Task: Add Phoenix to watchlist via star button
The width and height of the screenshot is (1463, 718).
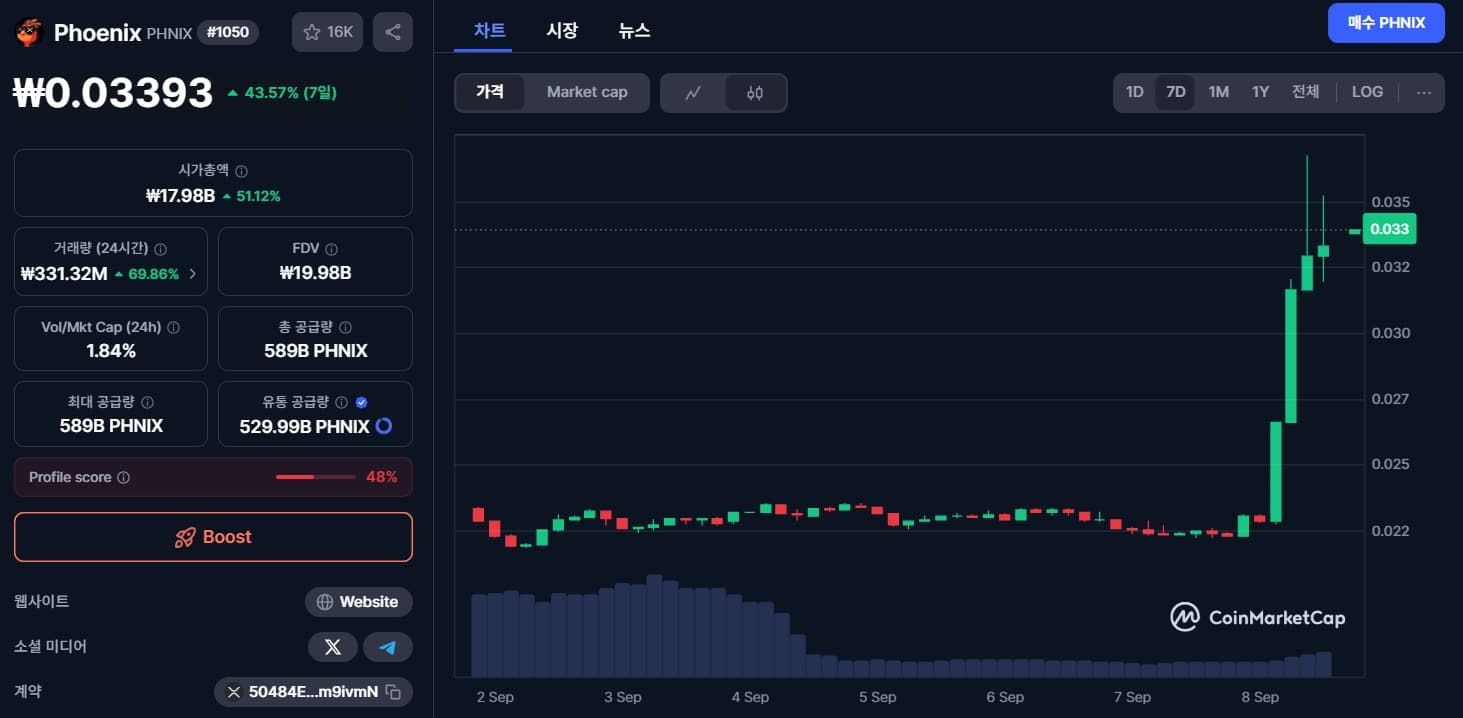Action: pos(327,32)
